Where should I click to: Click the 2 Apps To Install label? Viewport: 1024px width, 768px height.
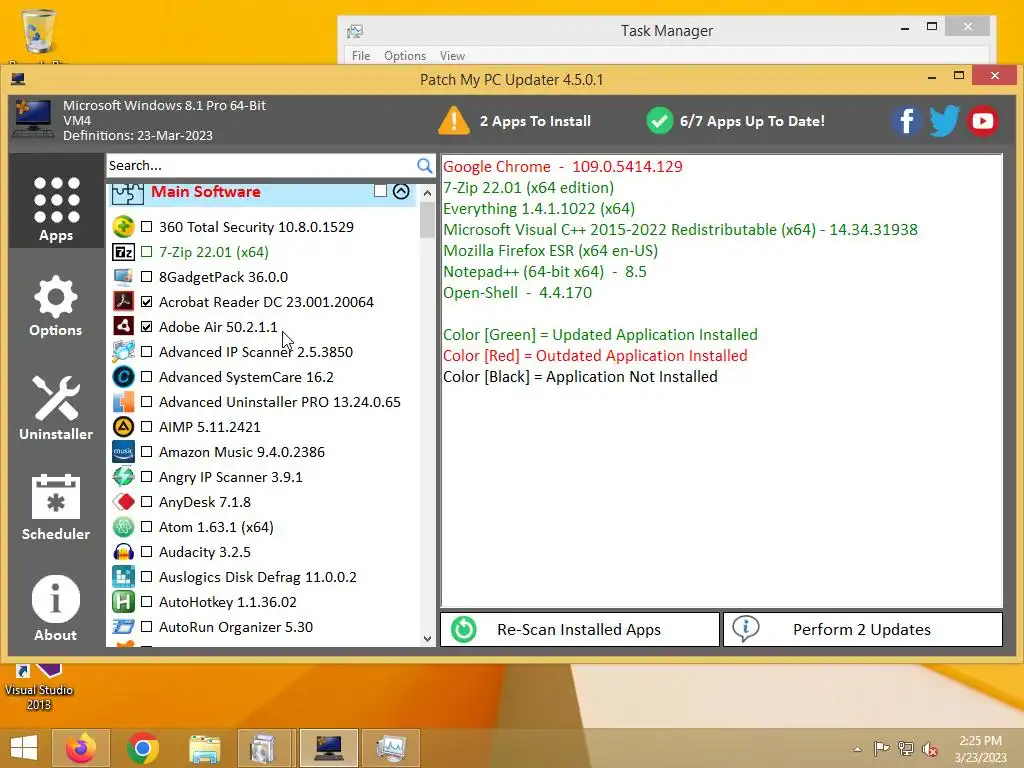pos(536,121)
